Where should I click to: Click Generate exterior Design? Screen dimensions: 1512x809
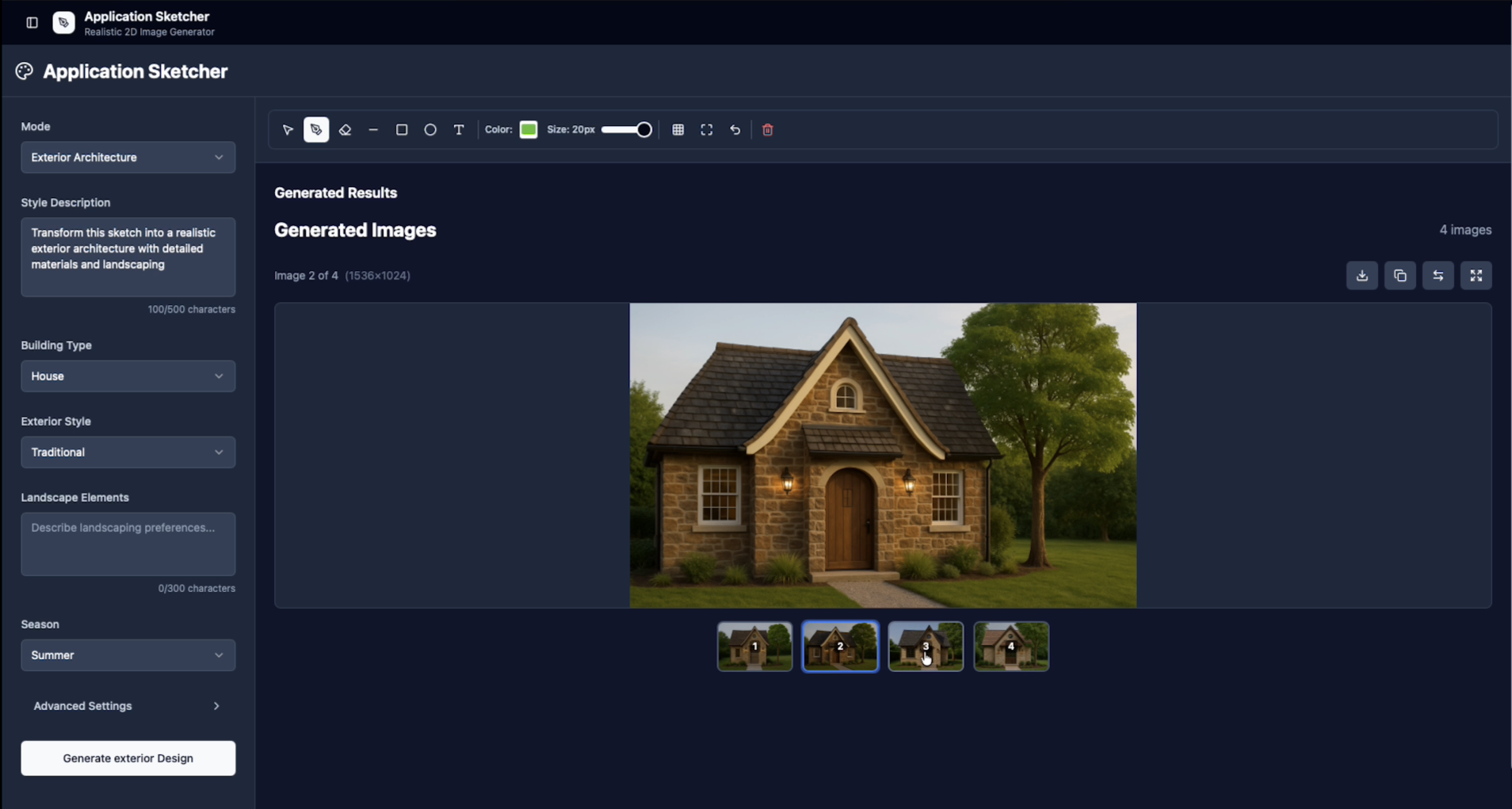click(127, 757)
